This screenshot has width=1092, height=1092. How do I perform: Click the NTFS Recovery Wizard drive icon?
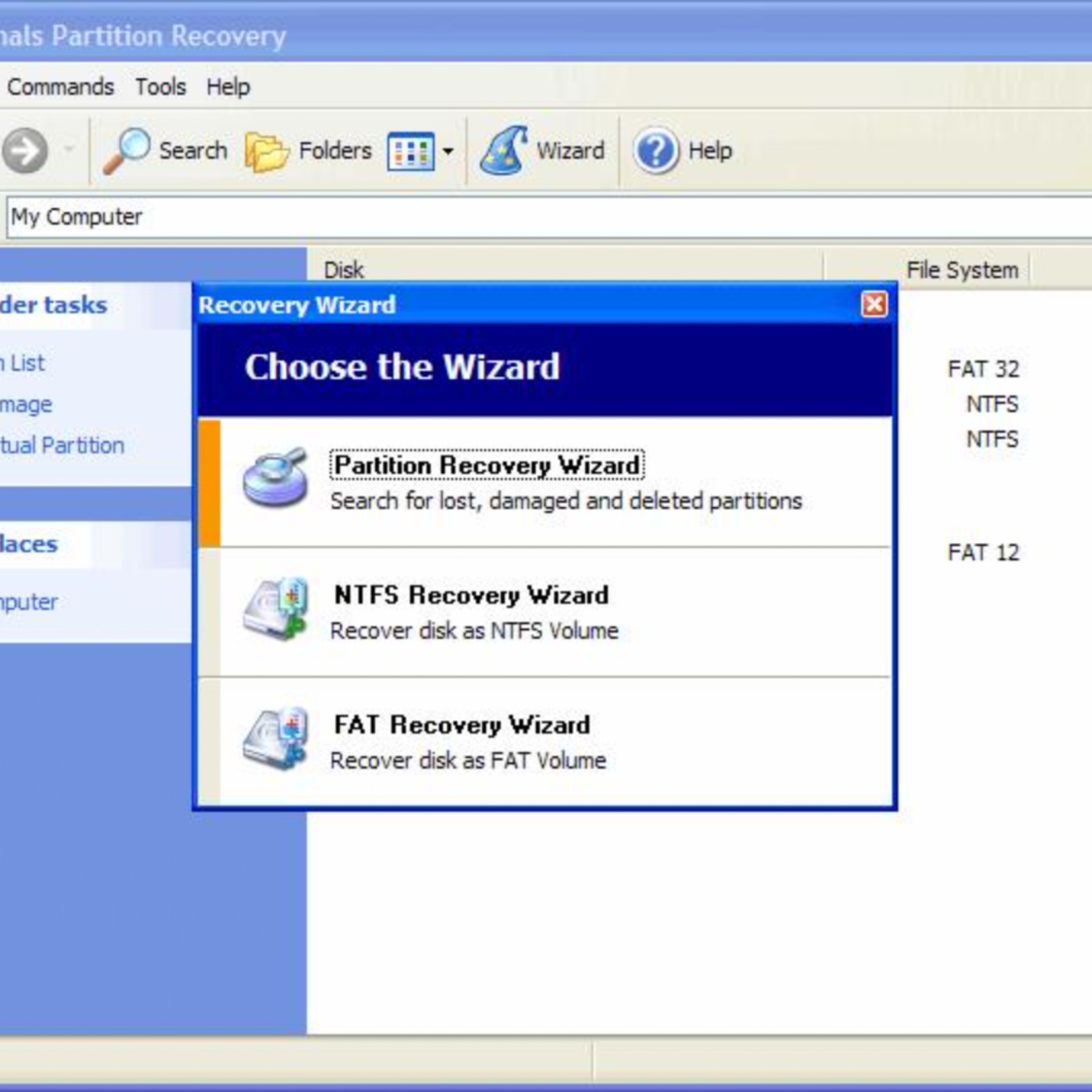click(x=275, y=610)
